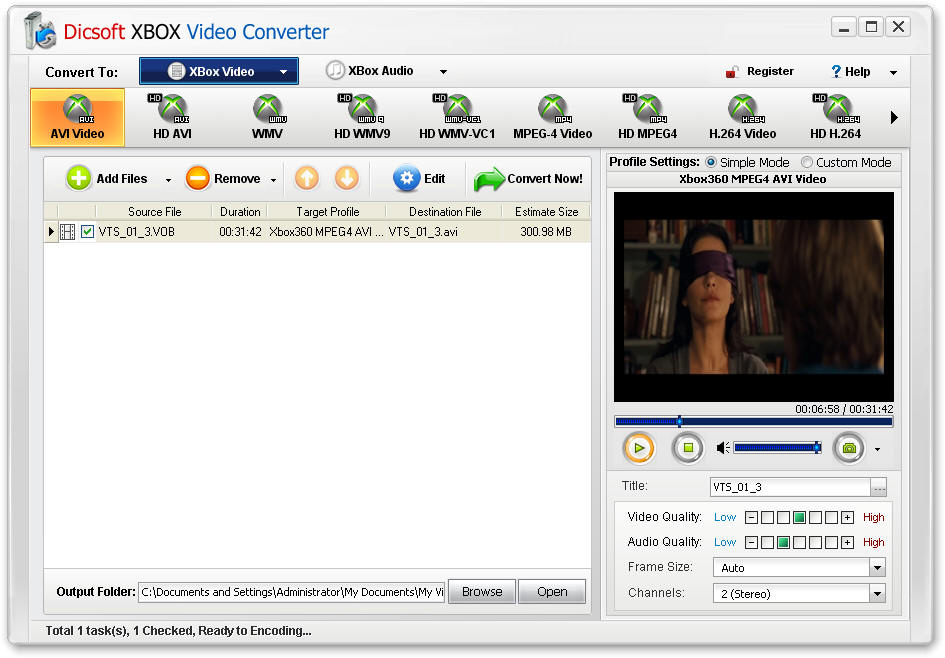The width and height of the screenshot is (945, 658).
Task: Set video quality to the fifth level box
Action: tap(832, 518)
